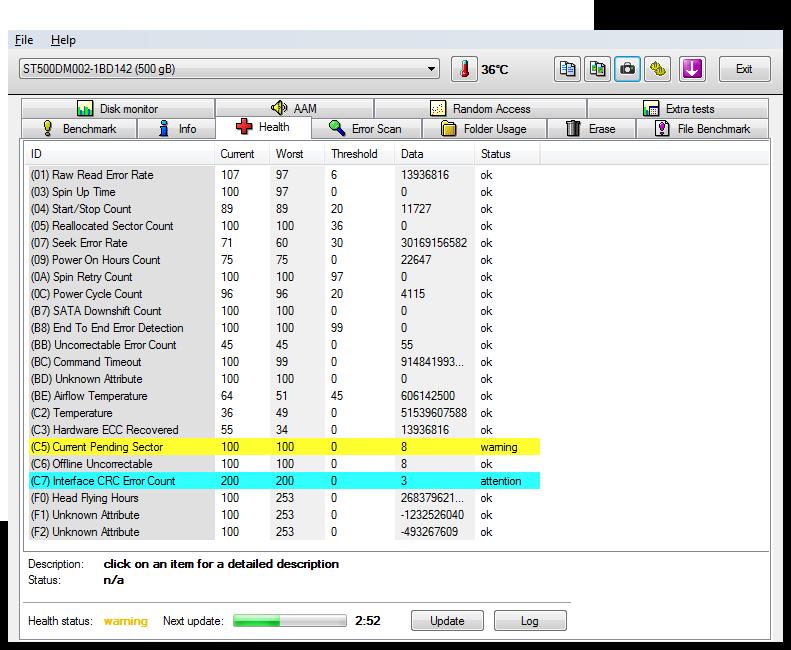
Task: Select the (BB) Uncorrectable Error Count row
Action: [x=285, y=345]
